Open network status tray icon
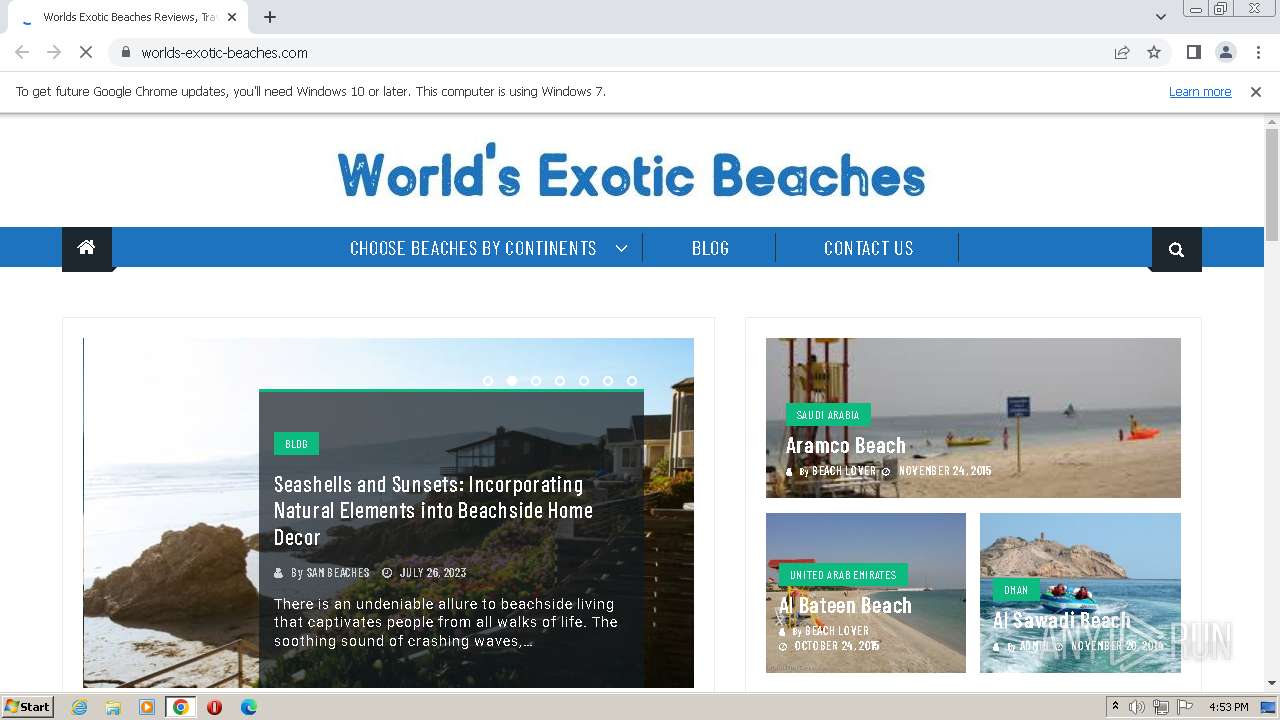 pyautogui.click(x=1161, y=707)
